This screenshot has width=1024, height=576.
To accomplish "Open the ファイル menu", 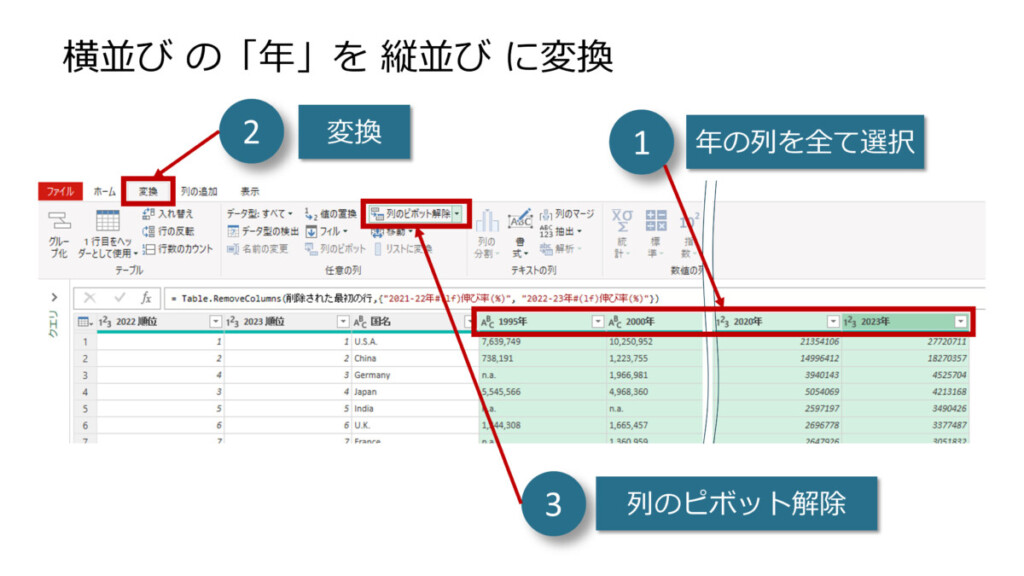I will [59, 191].
